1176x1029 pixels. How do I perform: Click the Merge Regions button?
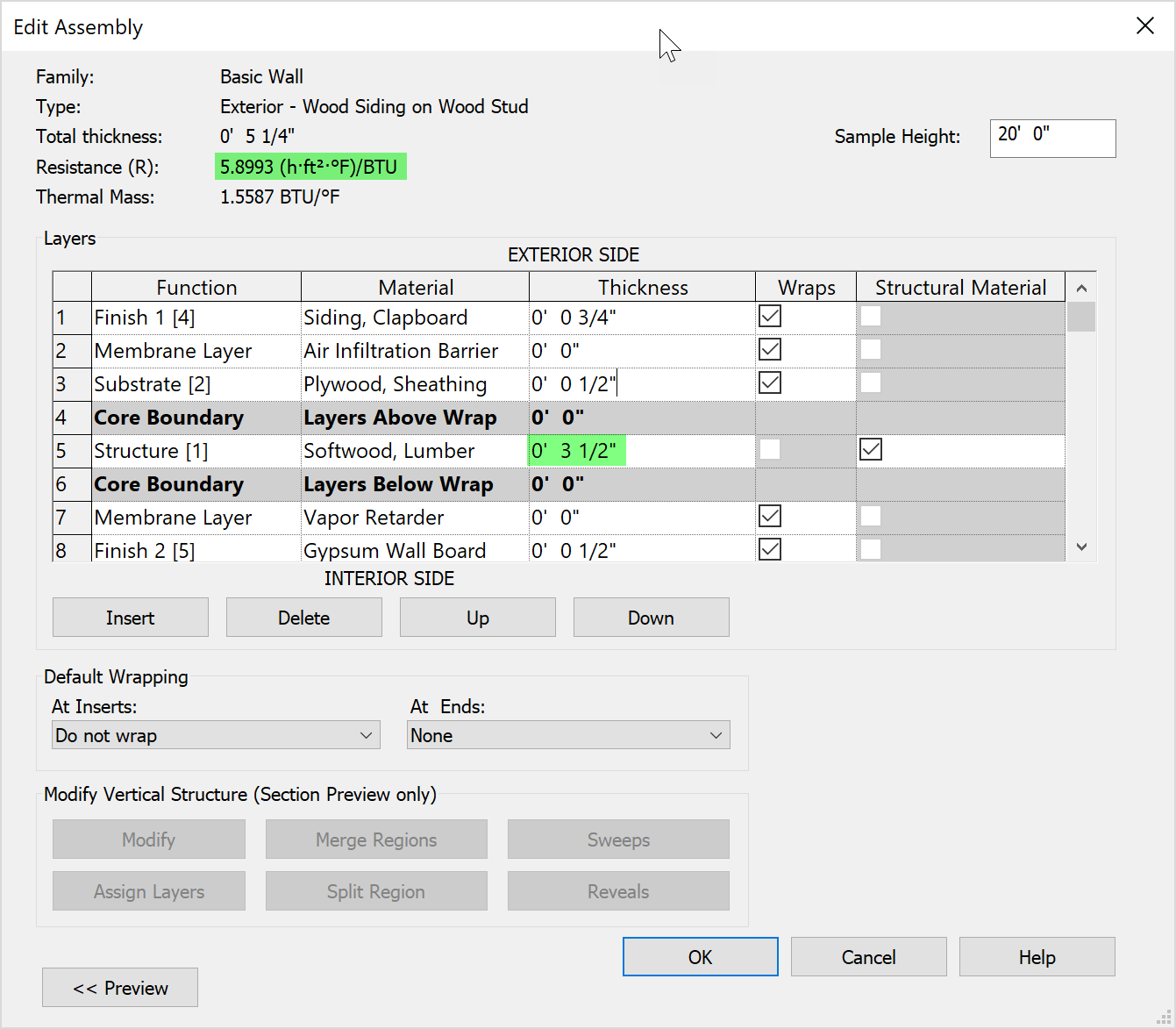point(375,840)
